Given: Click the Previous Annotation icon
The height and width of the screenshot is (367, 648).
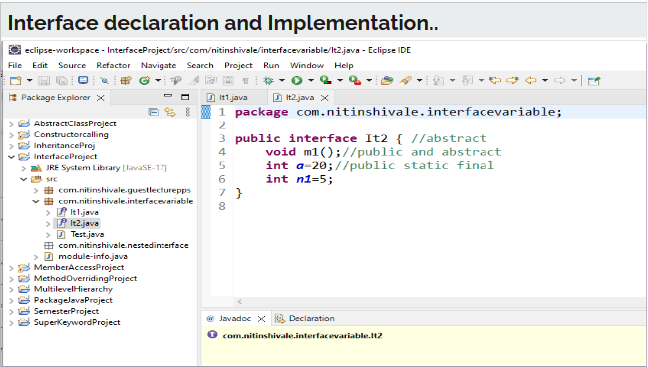Looking at the screenshot, I should 467,81.
